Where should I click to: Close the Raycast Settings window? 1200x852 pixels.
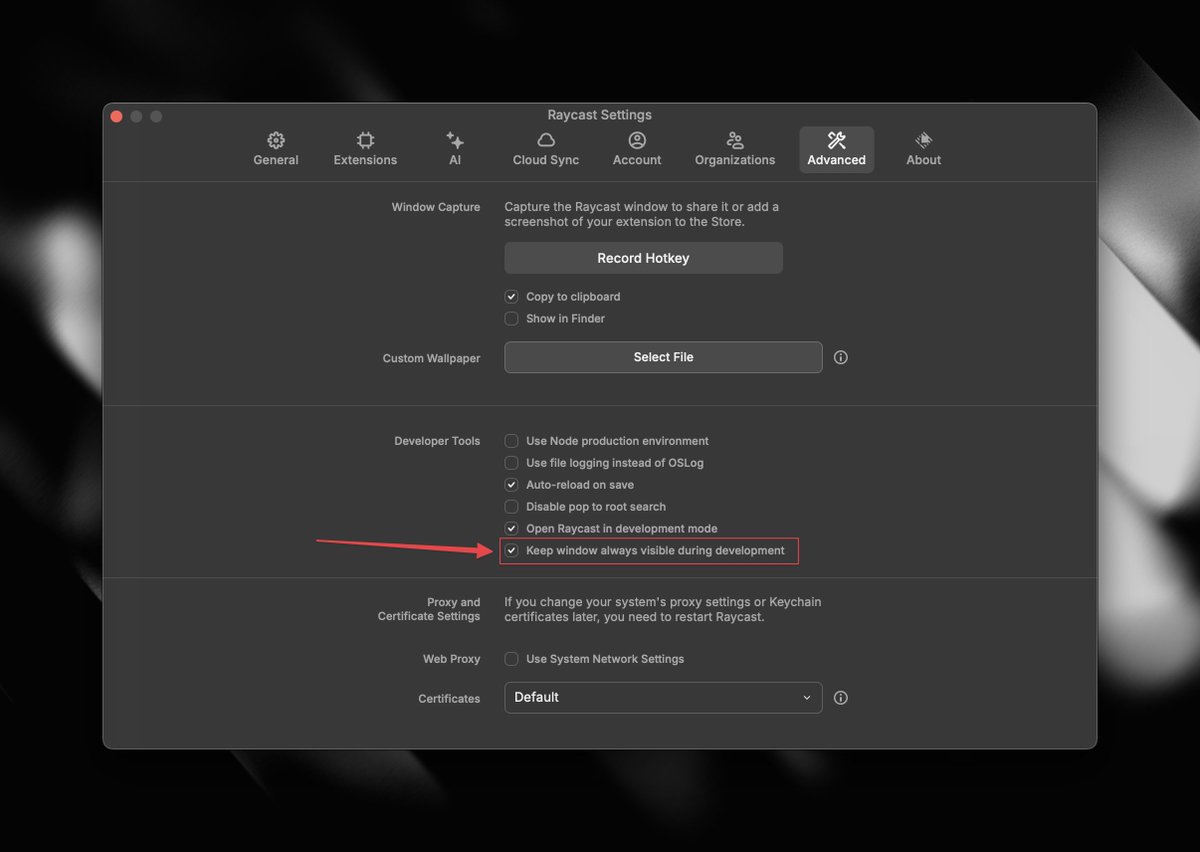point(116,116)
